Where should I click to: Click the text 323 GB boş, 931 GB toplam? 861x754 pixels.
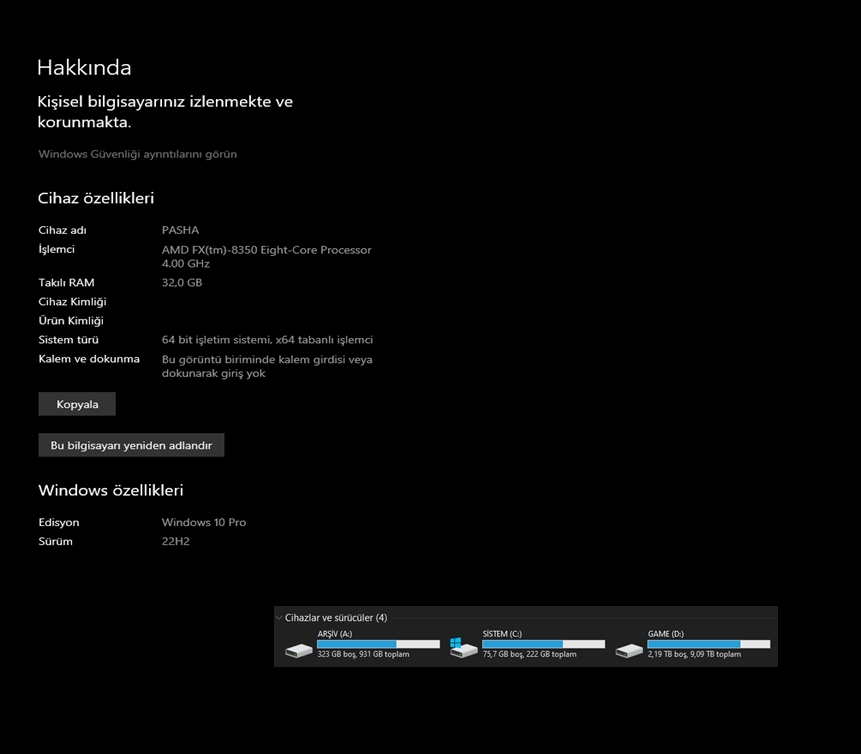363,654
